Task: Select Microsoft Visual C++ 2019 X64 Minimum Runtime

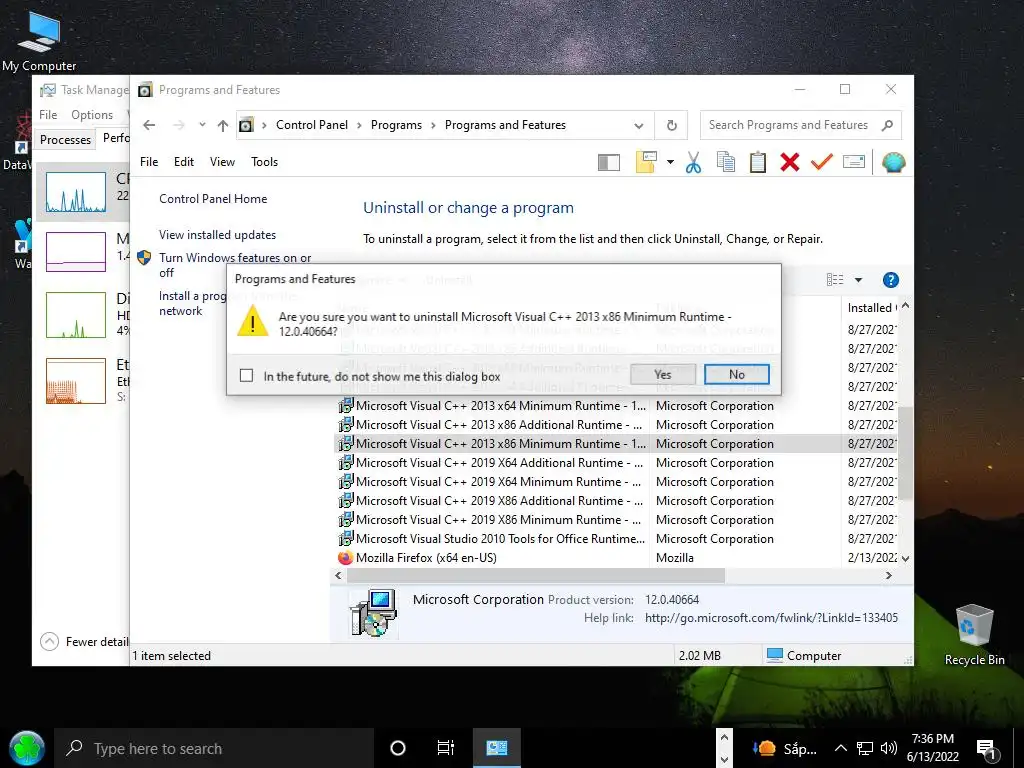Action: click(498, 481)
